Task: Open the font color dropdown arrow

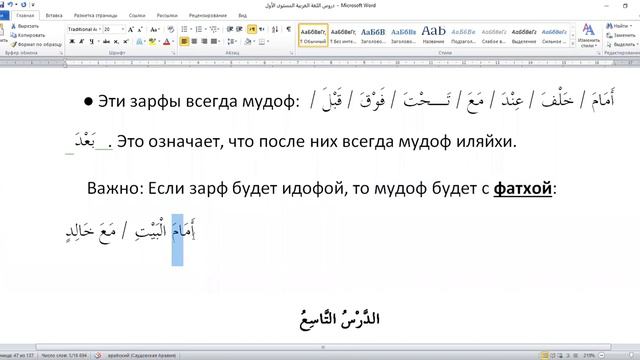Action: click(x=173, y=41)
